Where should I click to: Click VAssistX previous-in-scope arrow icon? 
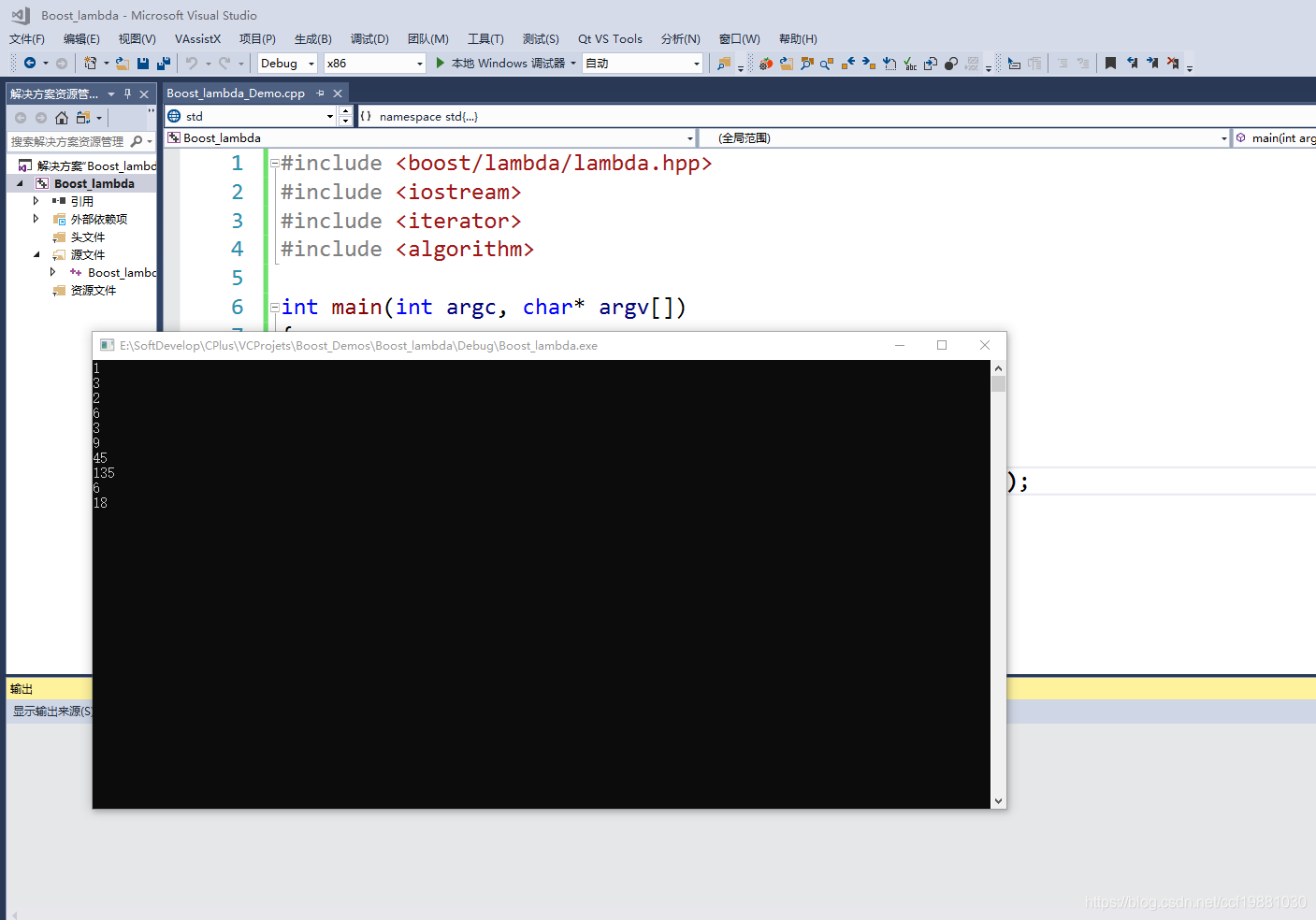click(x=847, y=63)
